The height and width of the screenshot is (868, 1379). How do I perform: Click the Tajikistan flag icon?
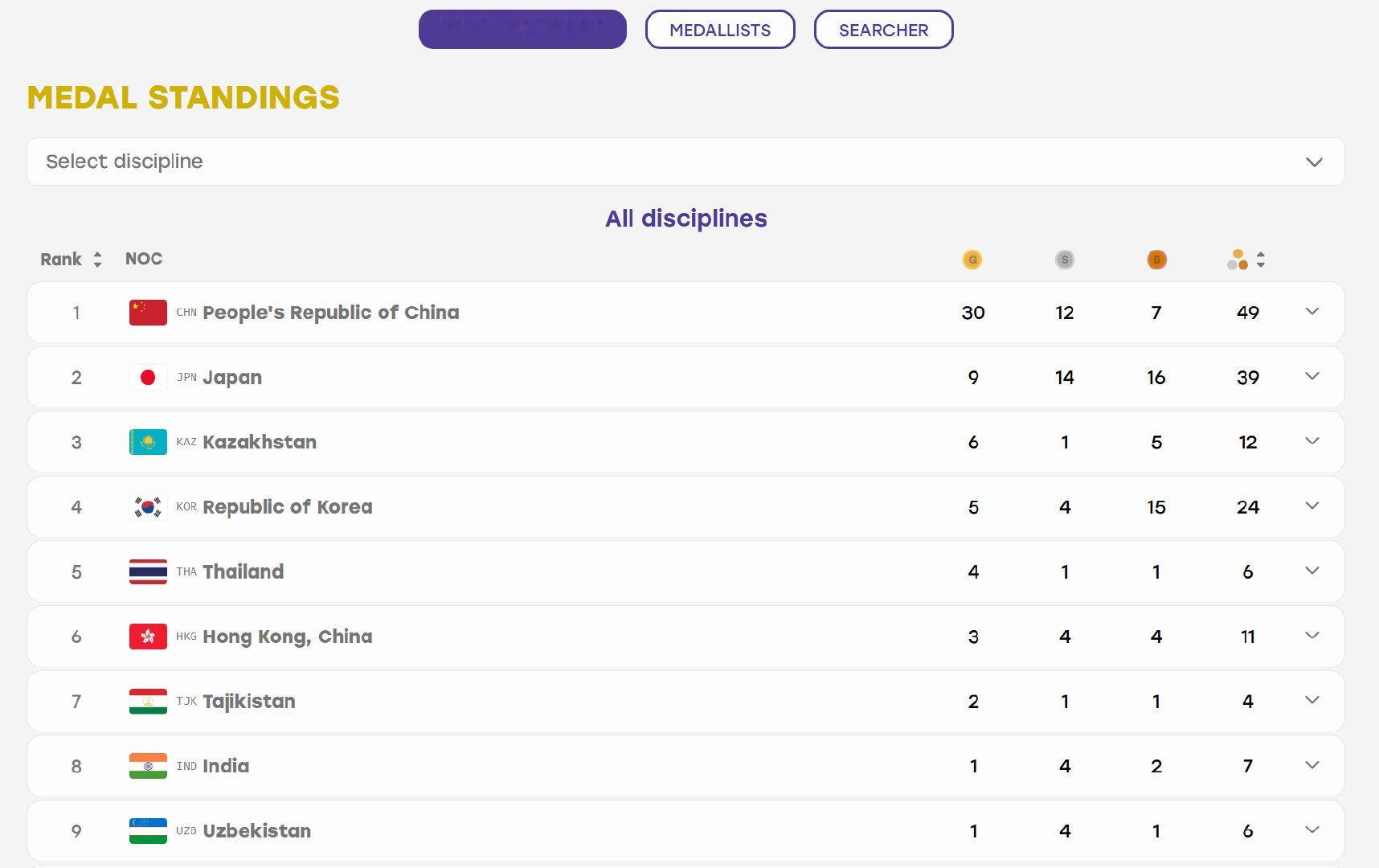[148, 702]
